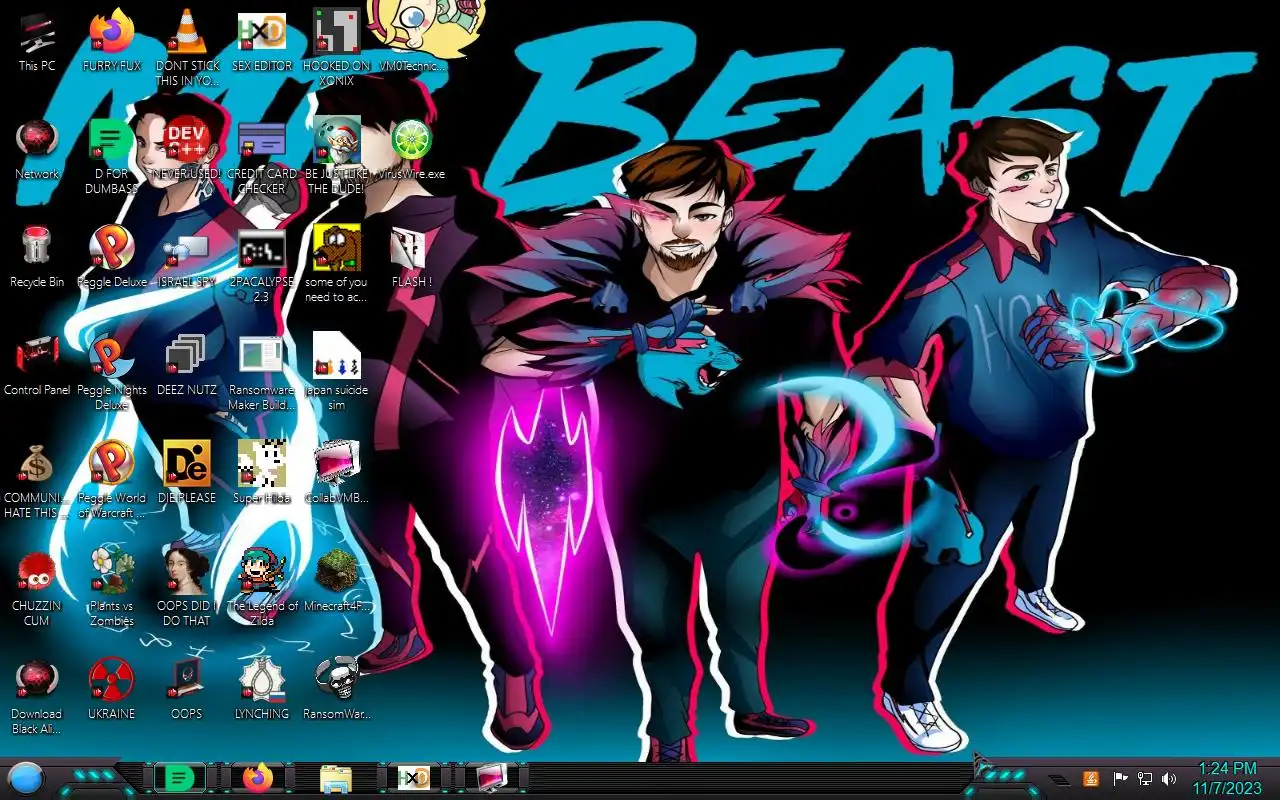Screen dimensions: 1280x800
Task: Open the D FOR DUMBASS green document icon
Action: 112,155
